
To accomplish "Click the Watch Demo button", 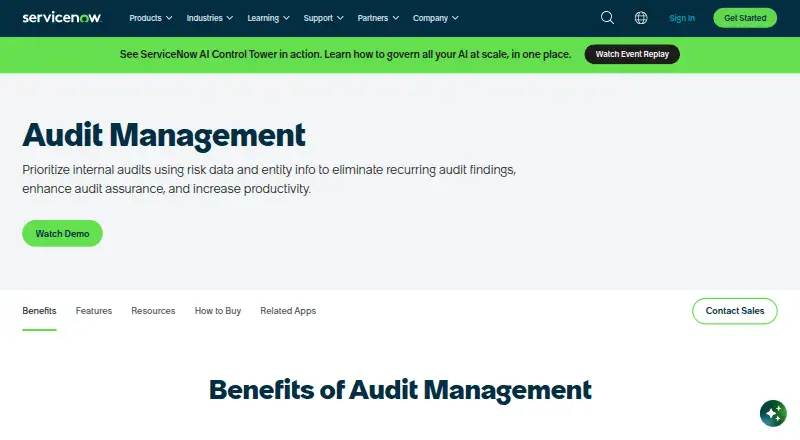I will 62,233.
